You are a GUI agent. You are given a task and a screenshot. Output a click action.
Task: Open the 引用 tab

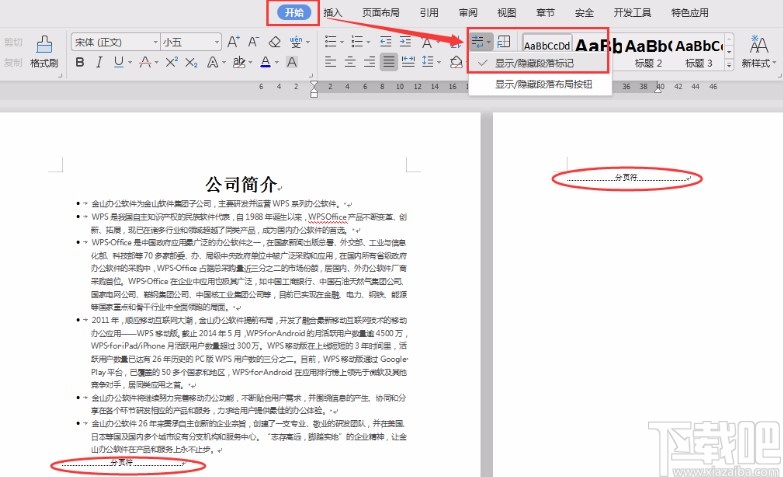429,12
